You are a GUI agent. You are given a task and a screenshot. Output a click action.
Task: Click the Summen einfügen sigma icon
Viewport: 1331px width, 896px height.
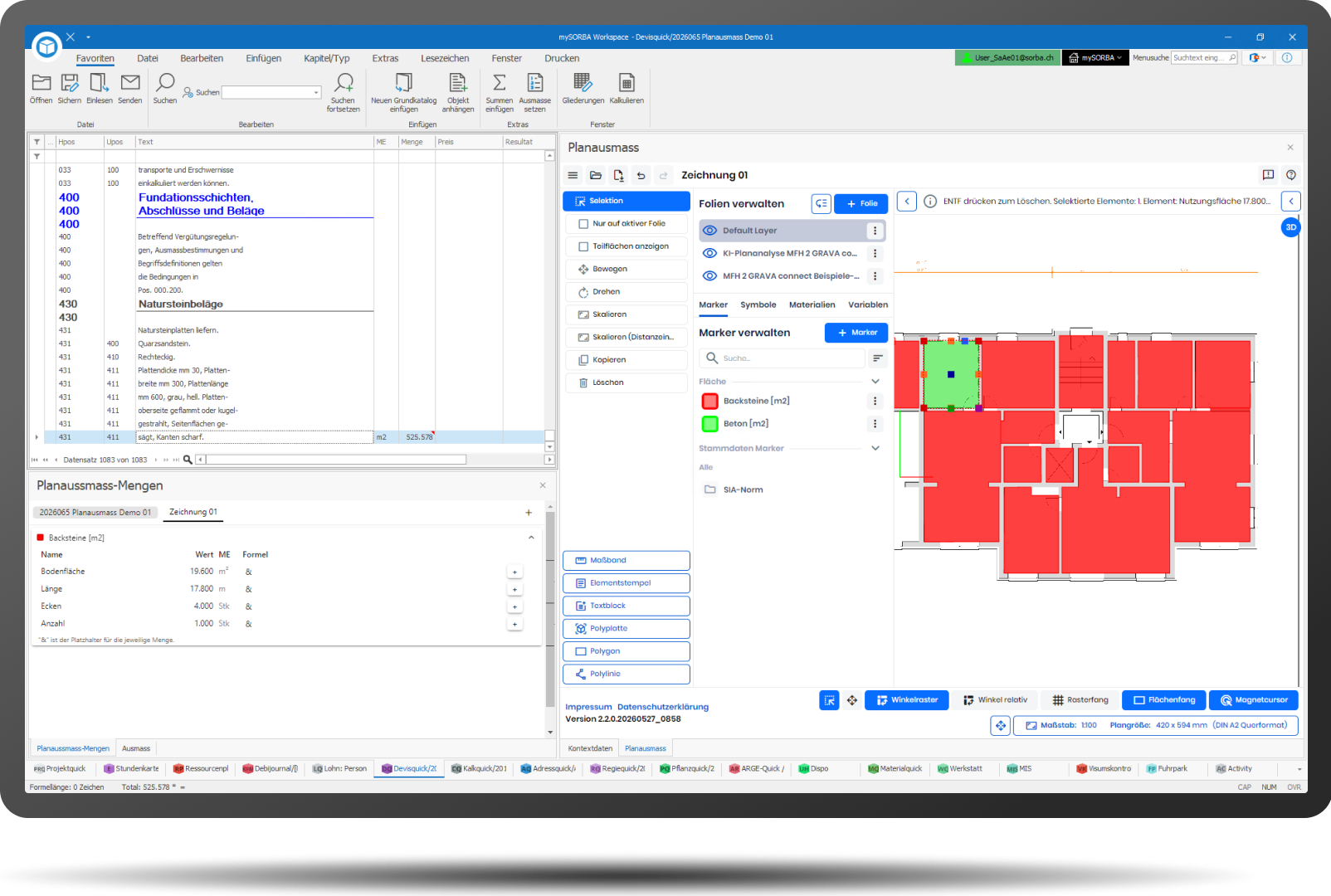tap(500, 83)
